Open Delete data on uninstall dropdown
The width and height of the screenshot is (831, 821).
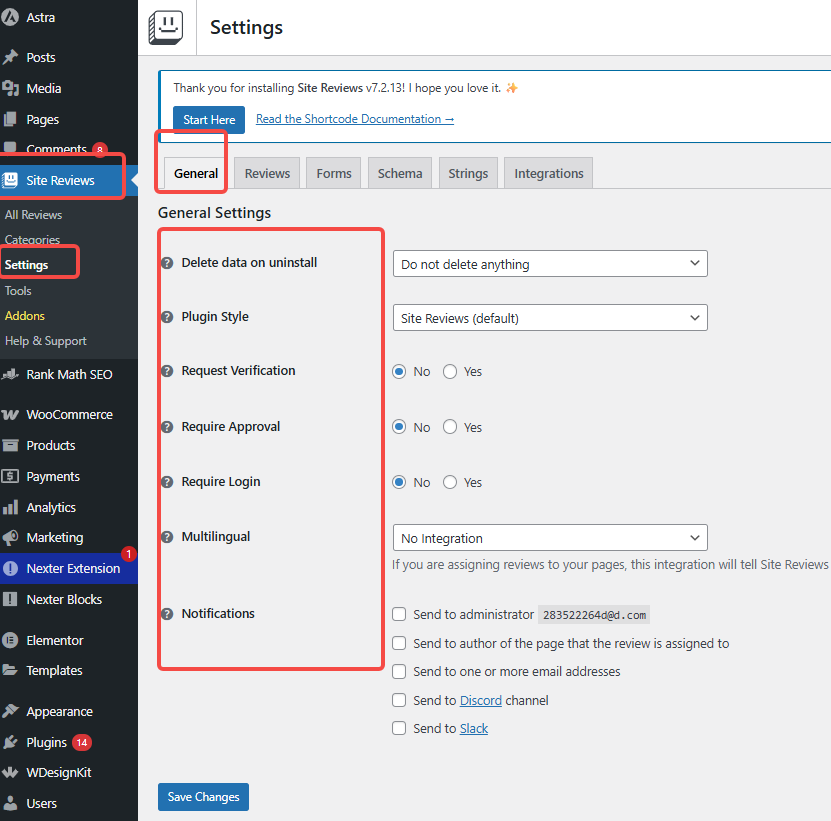[x=549, y=264]
